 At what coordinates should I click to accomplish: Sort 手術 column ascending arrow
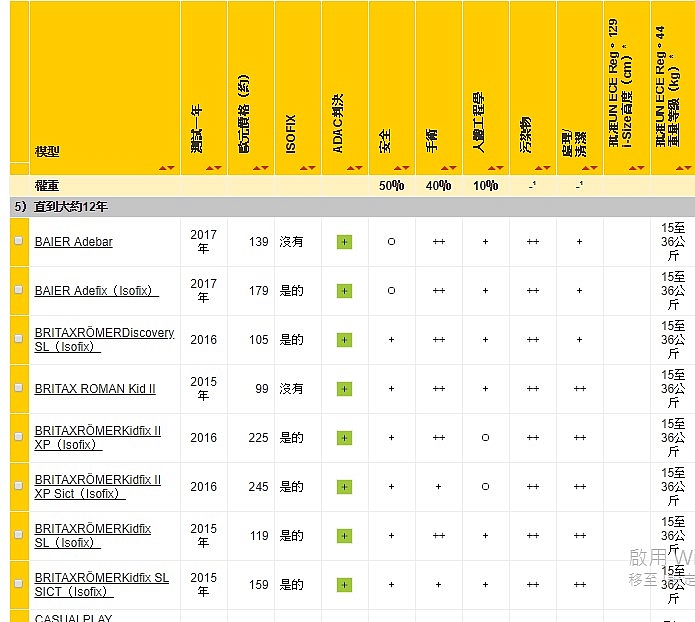click(445, 168)
